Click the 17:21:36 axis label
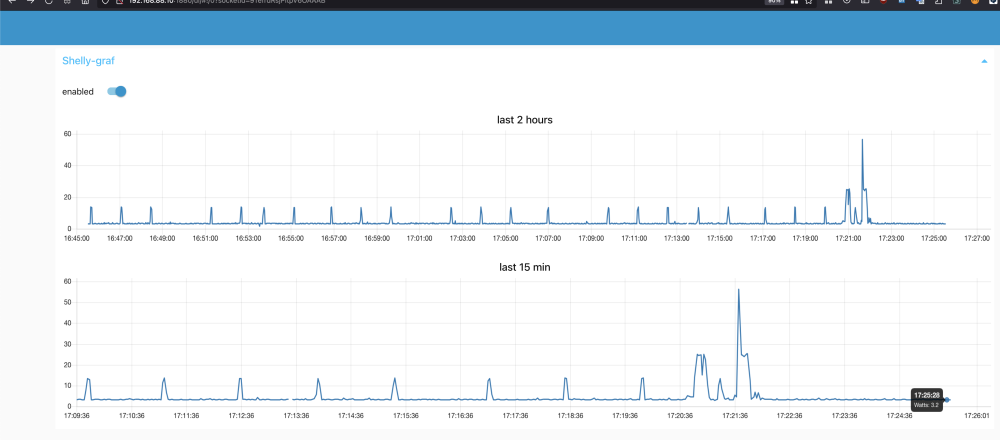 [x=735, y=416]
